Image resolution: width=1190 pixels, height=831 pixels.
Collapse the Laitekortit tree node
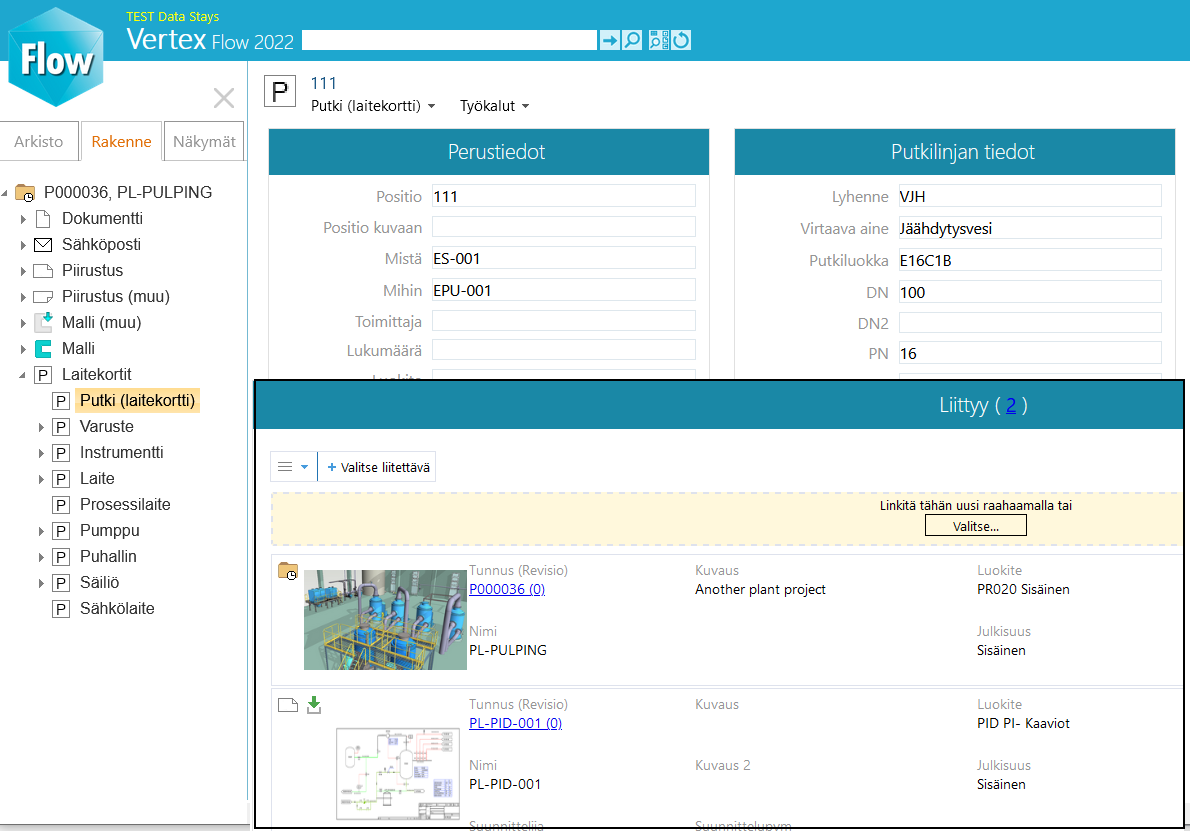coord(23,375)
